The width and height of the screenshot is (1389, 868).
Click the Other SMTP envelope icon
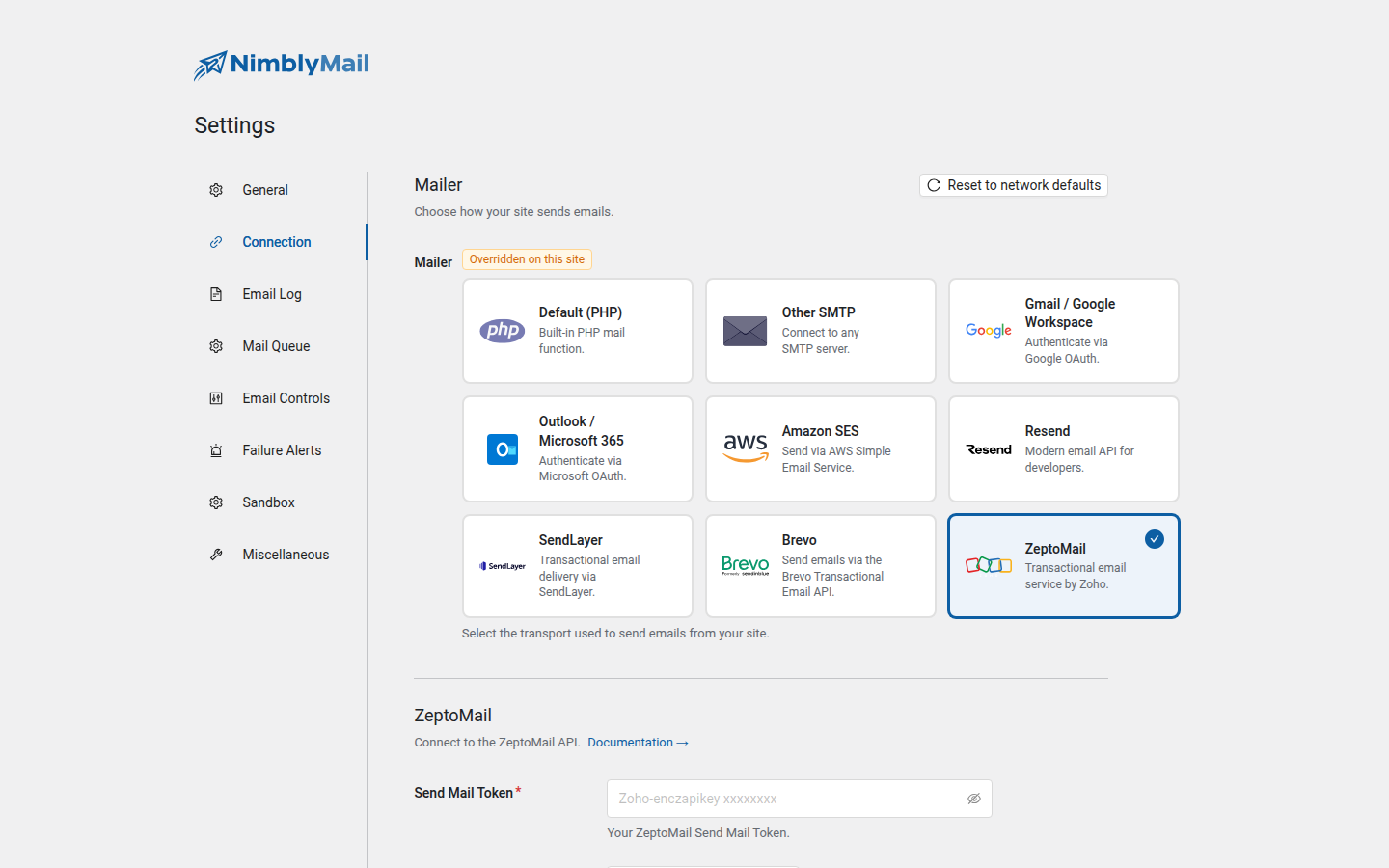[746, 331]
